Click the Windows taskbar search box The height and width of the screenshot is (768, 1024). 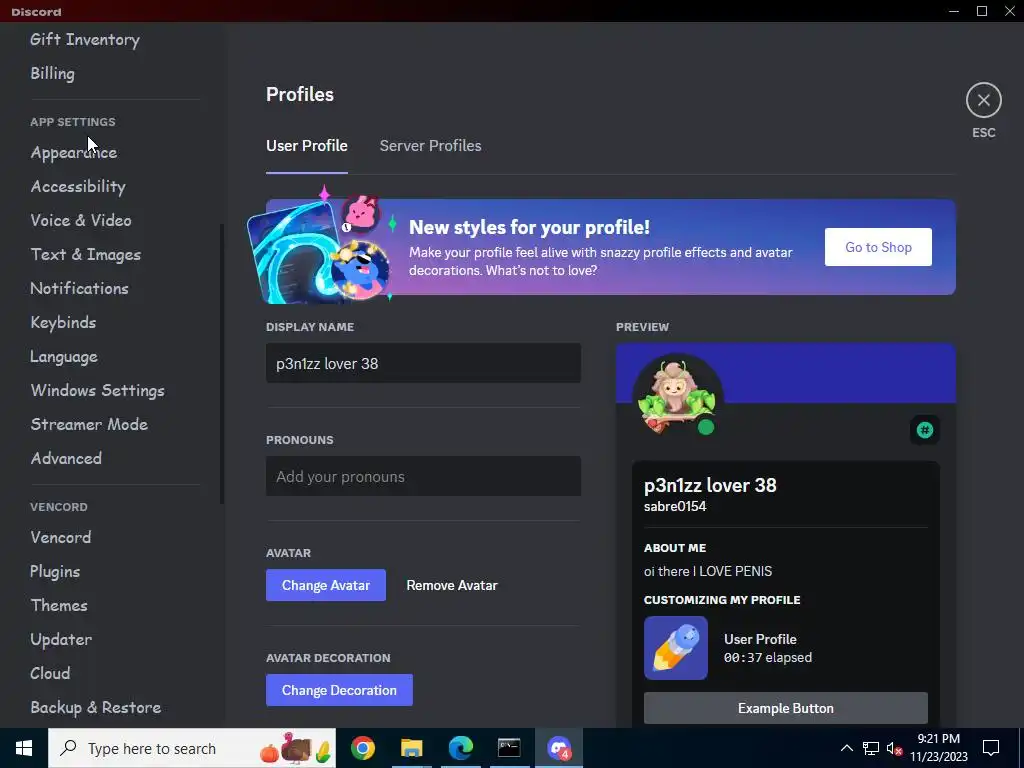pos(192,748)
